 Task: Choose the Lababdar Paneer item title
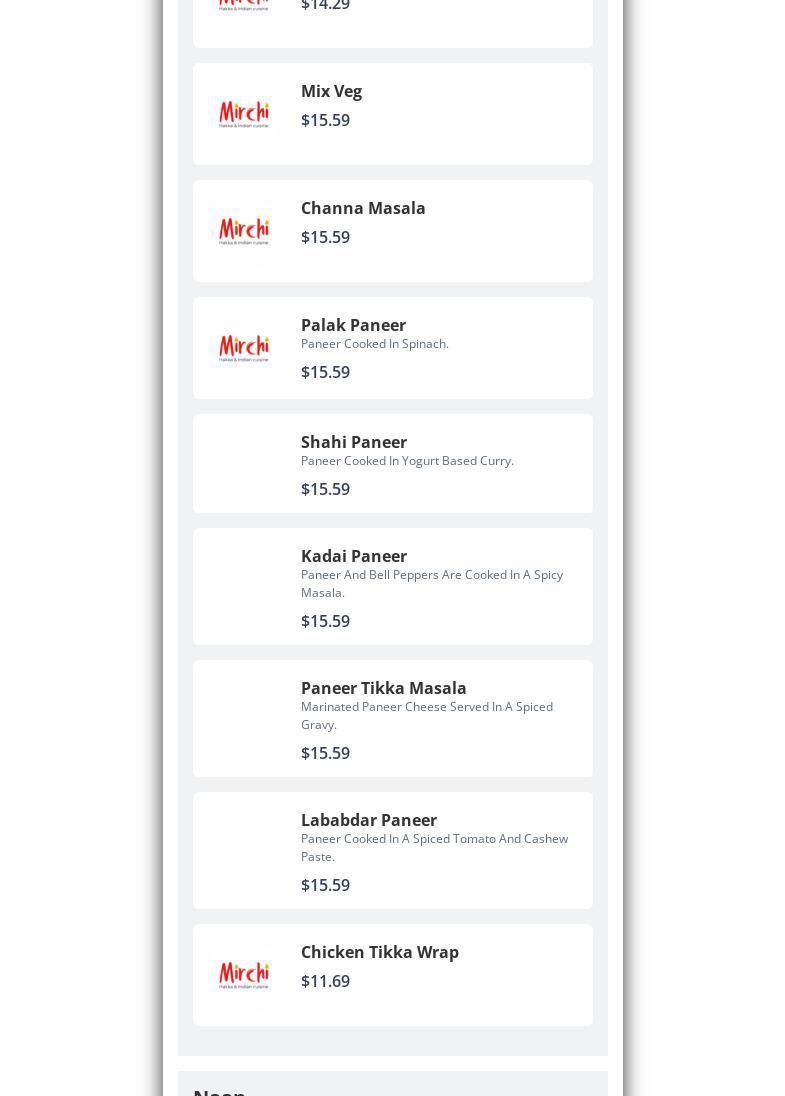[368, 820]
